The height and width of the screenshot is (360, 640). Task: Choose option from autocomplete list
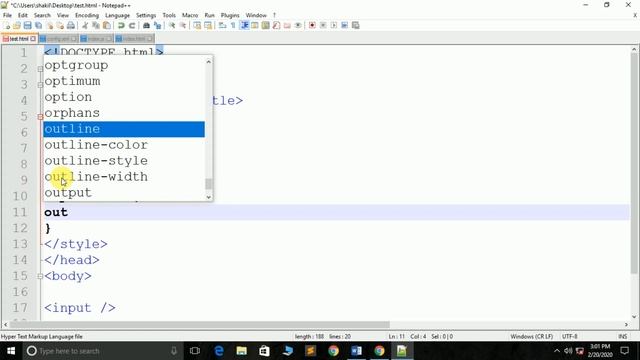[x=124, y=97]
